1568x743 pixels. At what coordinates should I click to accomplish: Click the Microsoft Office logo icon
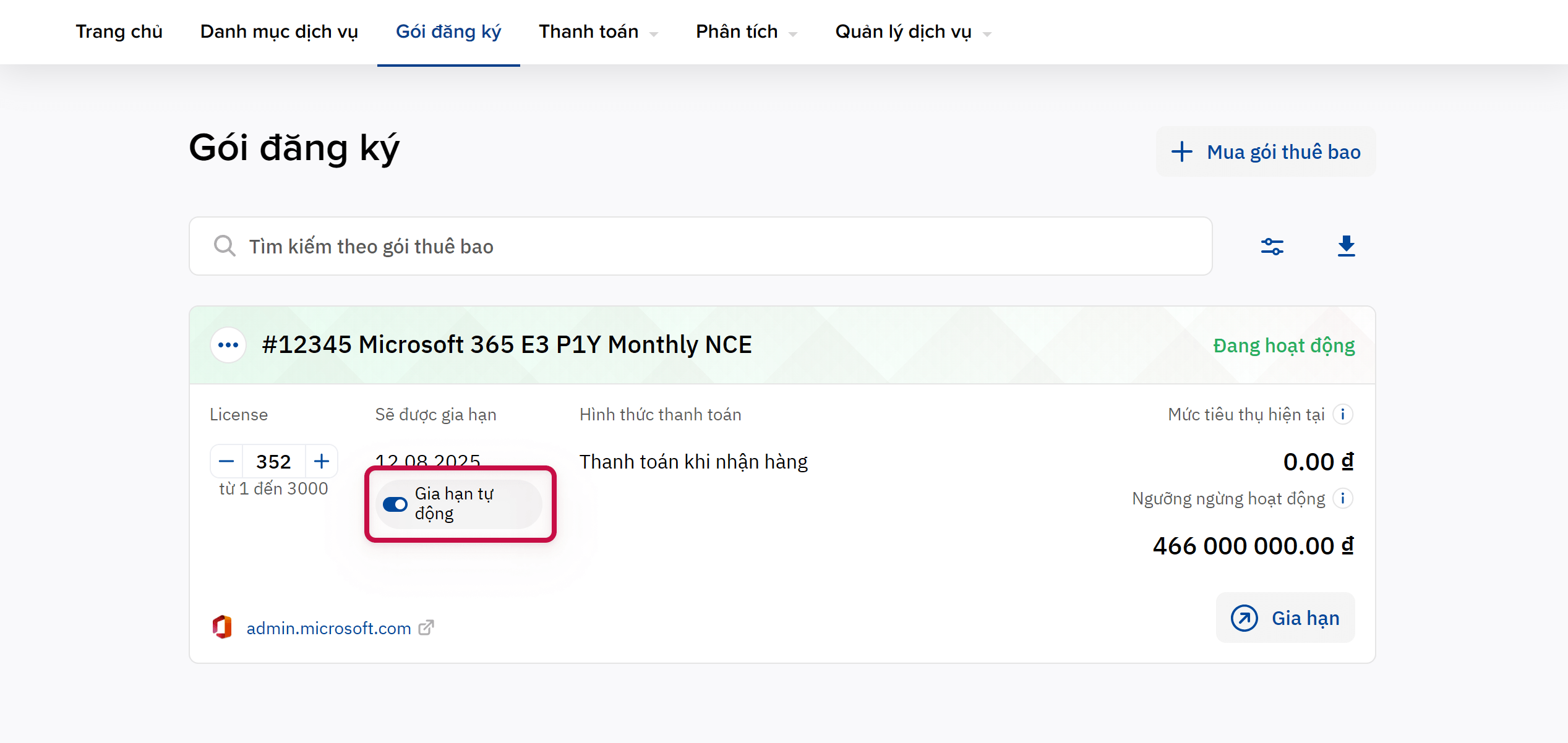(222, 627)
